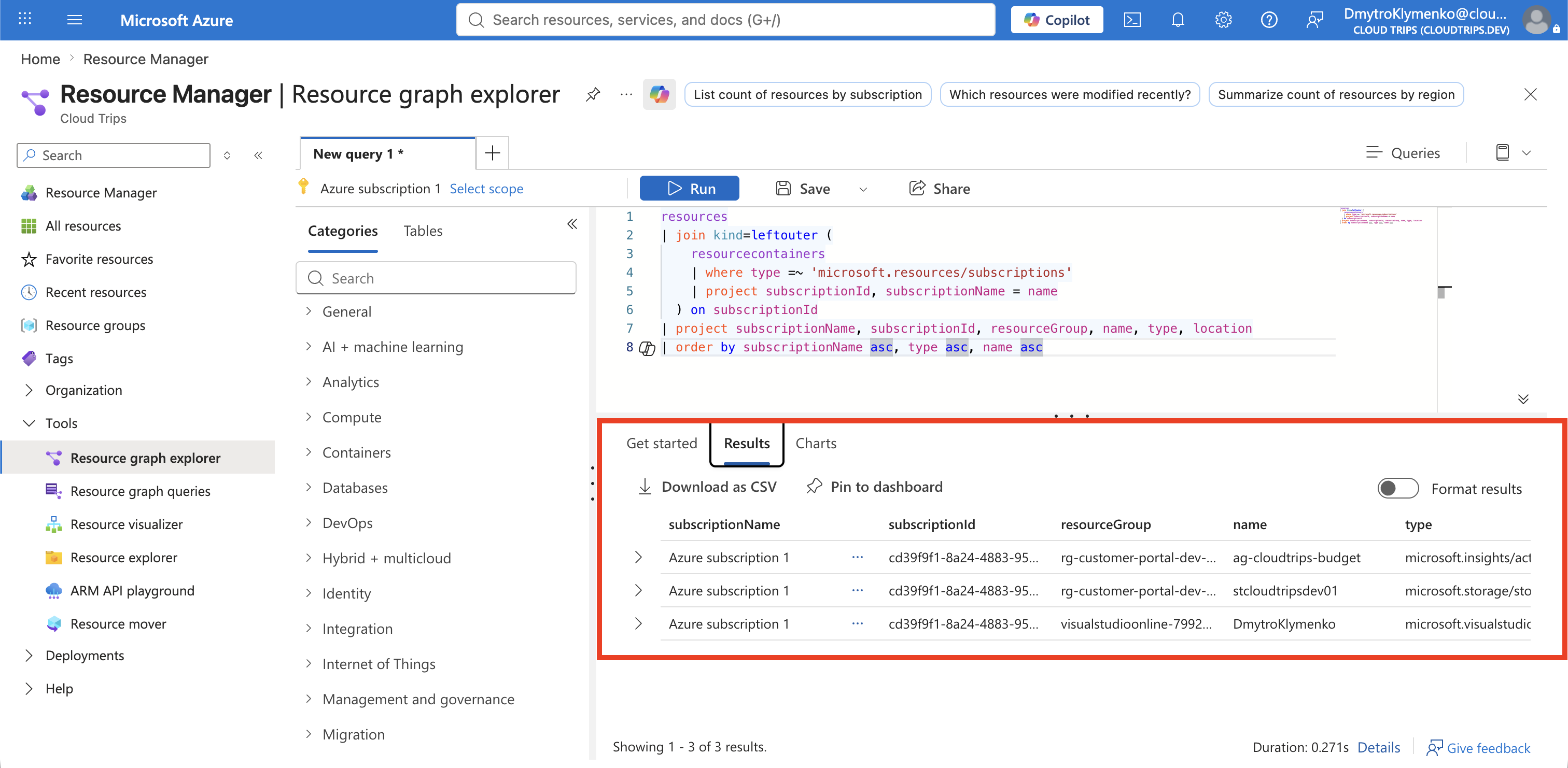Expand the DmytroKlymenko result row

tap(638, 623)
